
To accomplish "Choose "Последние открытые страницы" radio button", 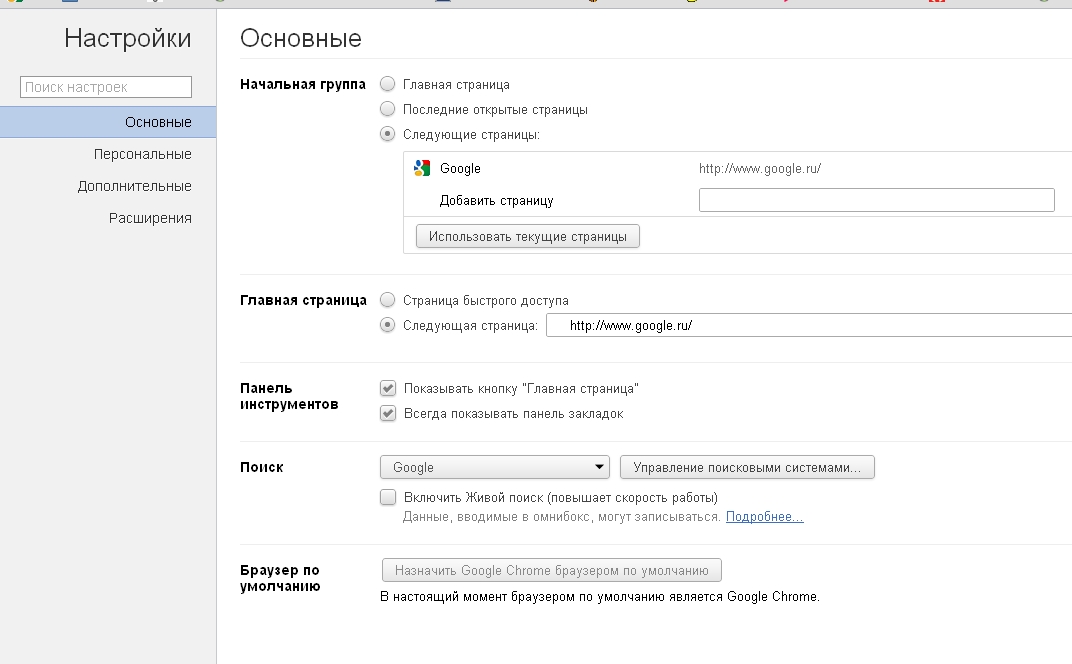I will tap(388, 109).
